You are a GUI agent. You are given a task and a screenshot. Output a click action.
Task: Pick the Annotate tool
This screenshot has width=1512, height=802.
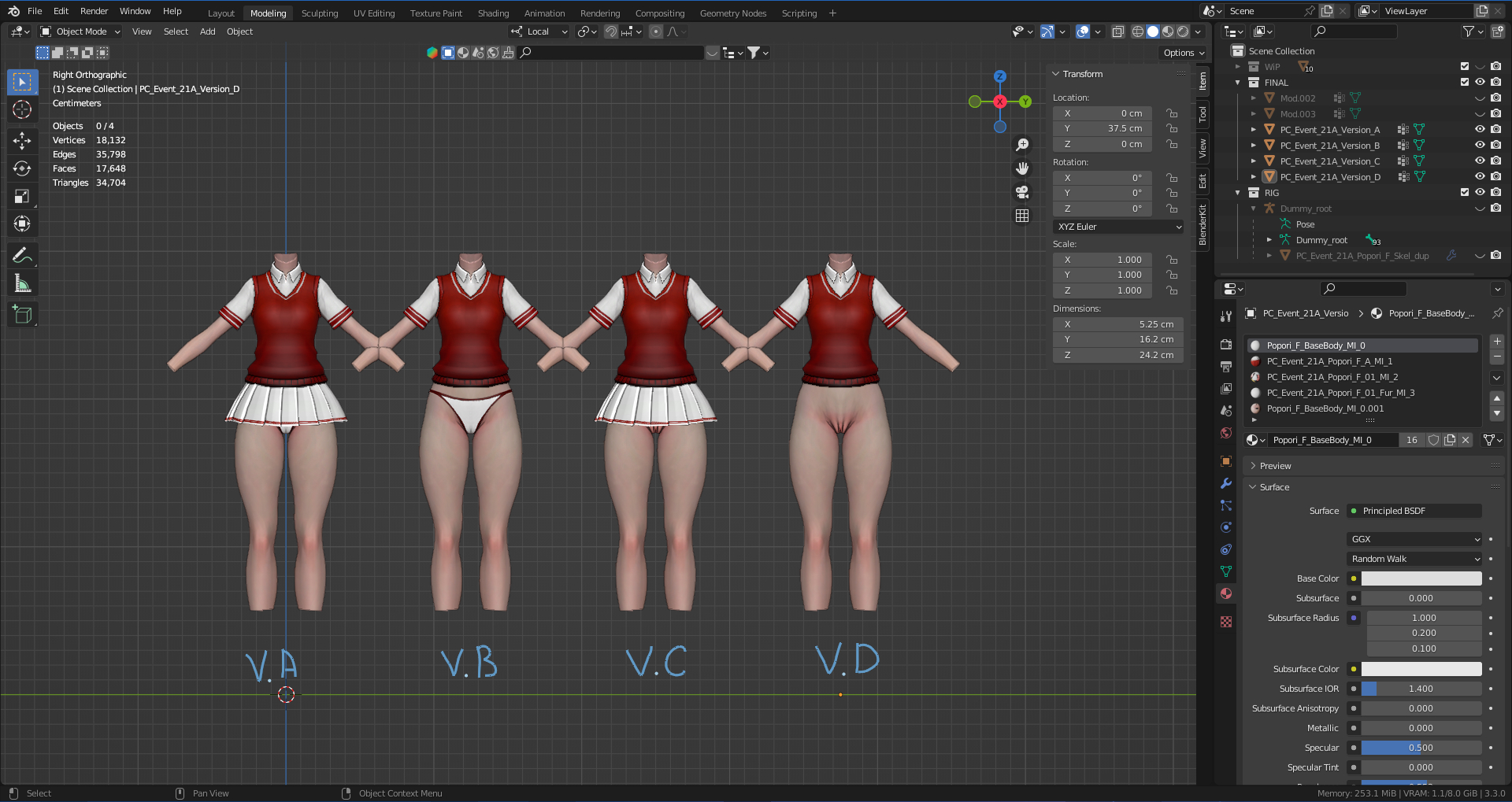pos(22,254)
